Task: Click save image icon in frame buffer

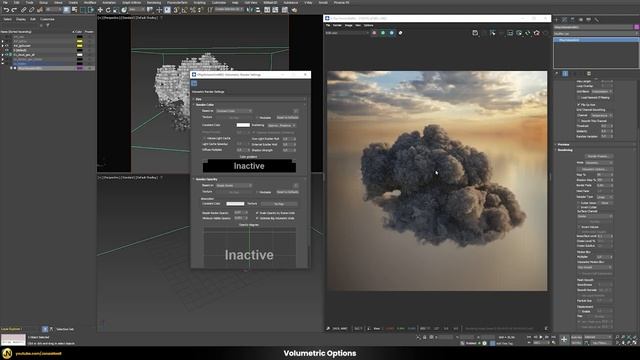Action: pyautogui.click(x=475, y=33)
